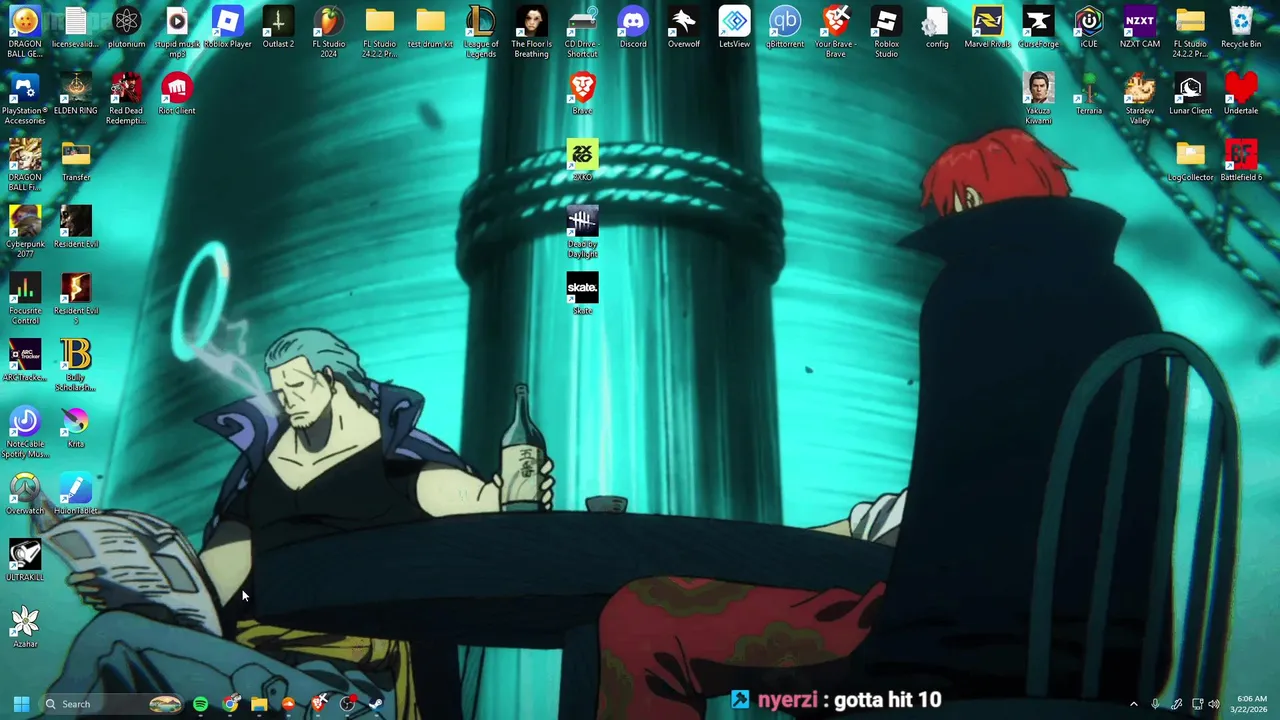Open Steam from the taskbar
Viewport: 1280px width, 720px height.
375,704
